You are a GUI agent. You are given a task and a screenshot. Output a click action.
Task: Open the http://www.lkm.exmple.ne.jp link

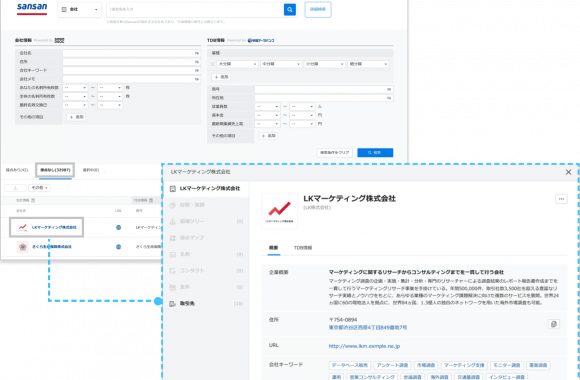(x=364, y=346)
